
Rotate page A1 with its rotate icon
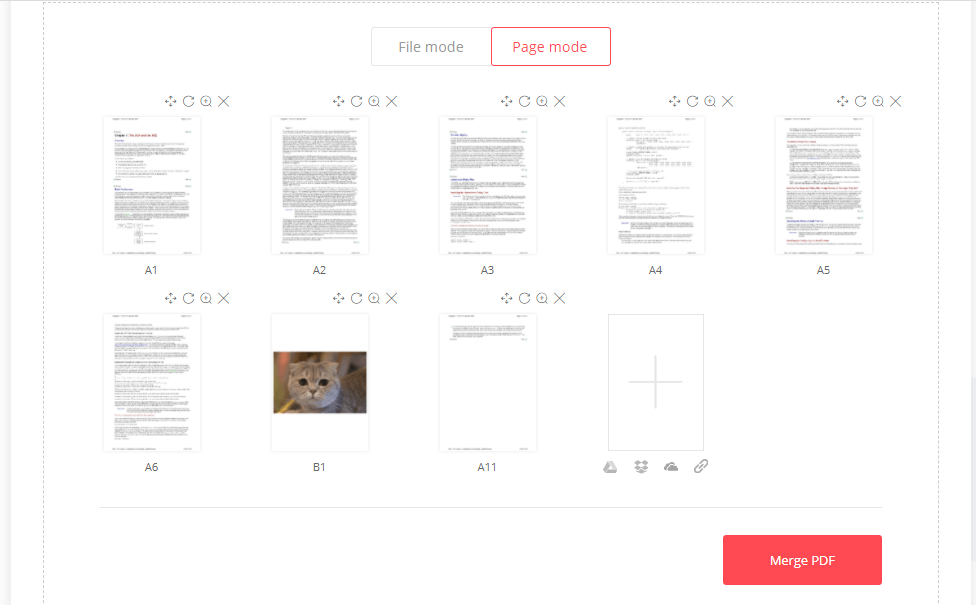coord(188,101)
